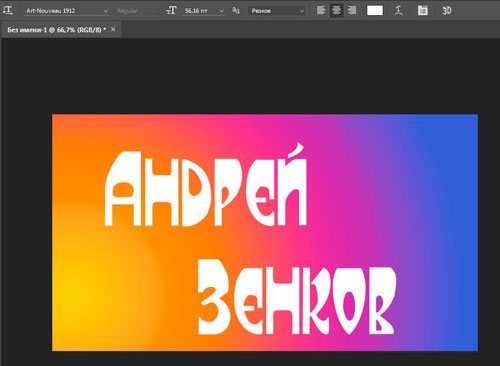
Task: Select the center text alignment
Action: click(x=337, y=11)
